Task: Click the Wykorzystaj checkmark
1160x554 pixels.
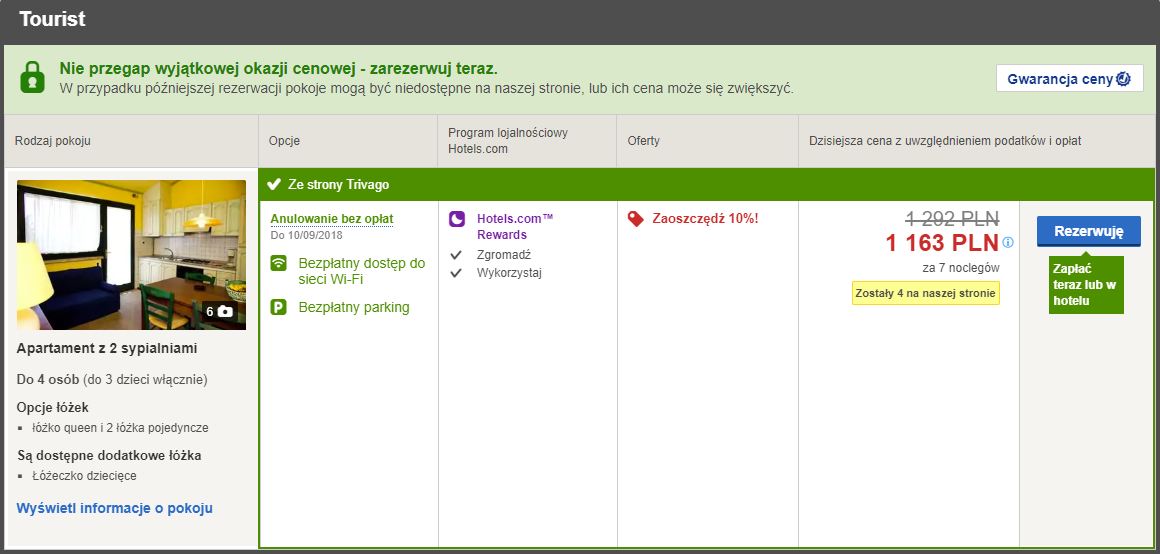Action: click(456, 273)
